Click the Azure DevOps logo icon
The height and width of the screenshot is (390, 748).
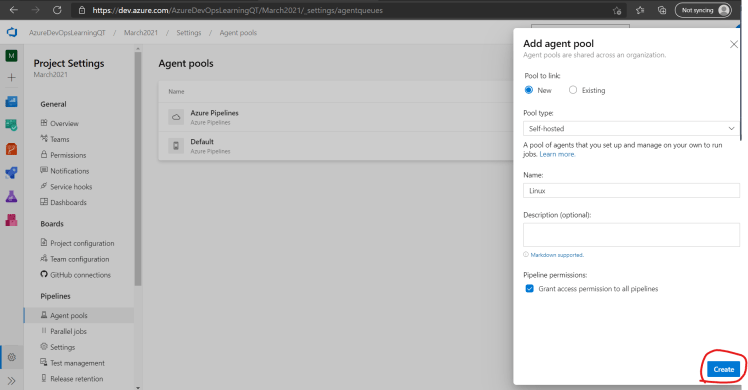pyautogui.click(x=11, y=32)
